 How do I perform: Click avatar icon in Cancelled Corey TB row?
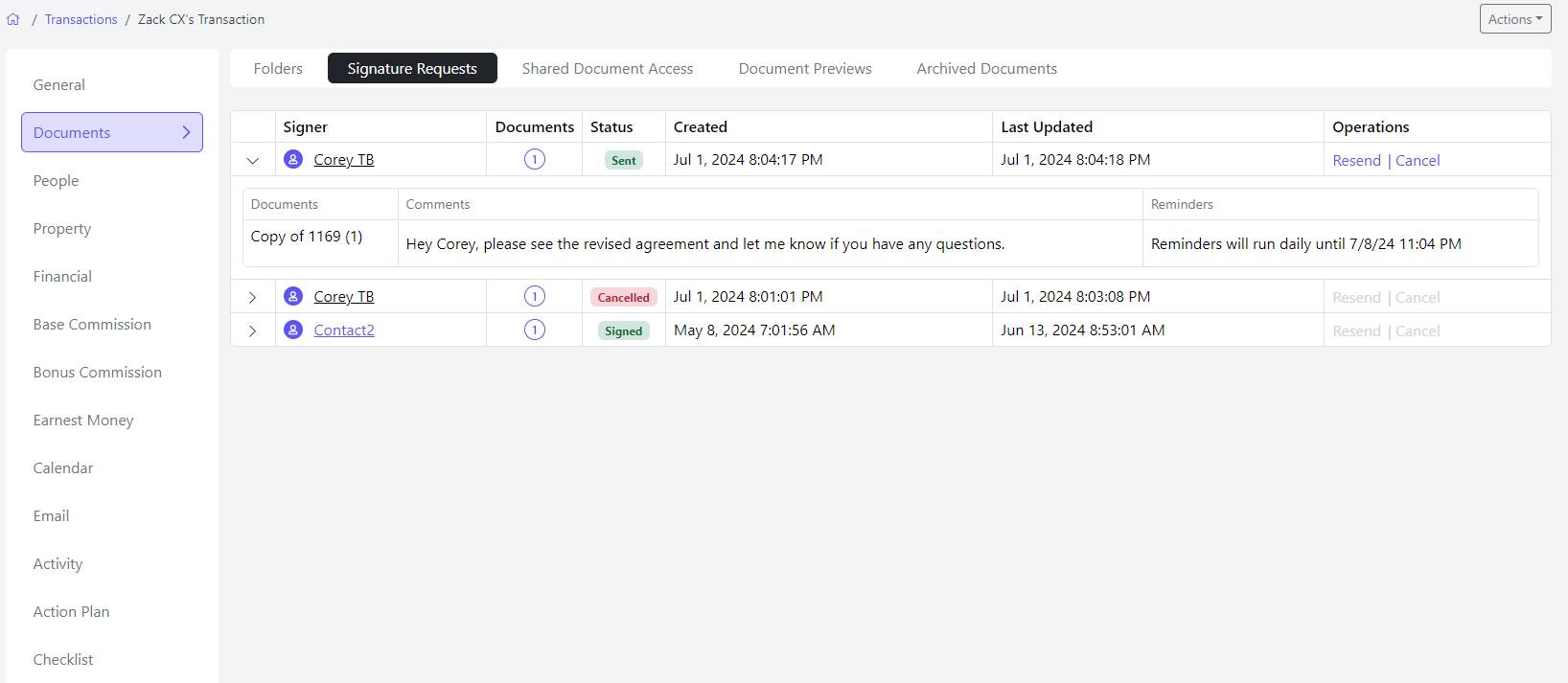(293, 296)
